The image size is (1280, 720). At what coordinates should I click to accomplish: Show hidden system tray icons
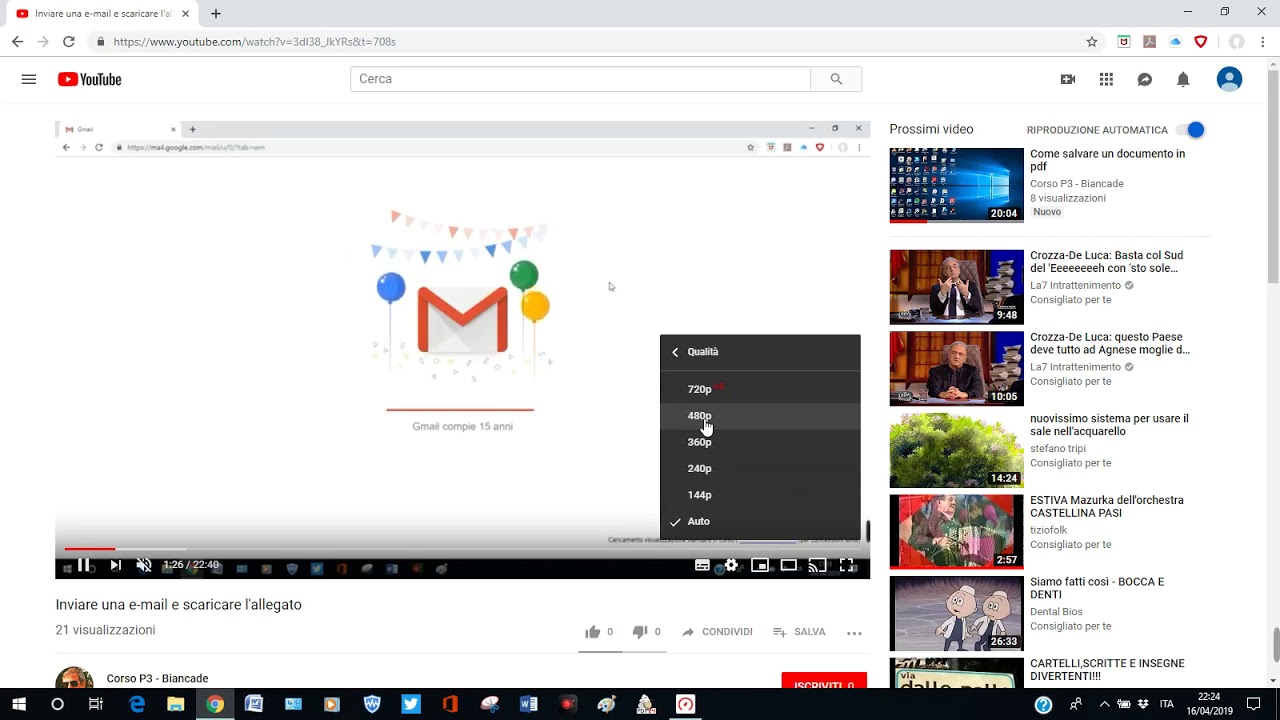[1104, 704]
